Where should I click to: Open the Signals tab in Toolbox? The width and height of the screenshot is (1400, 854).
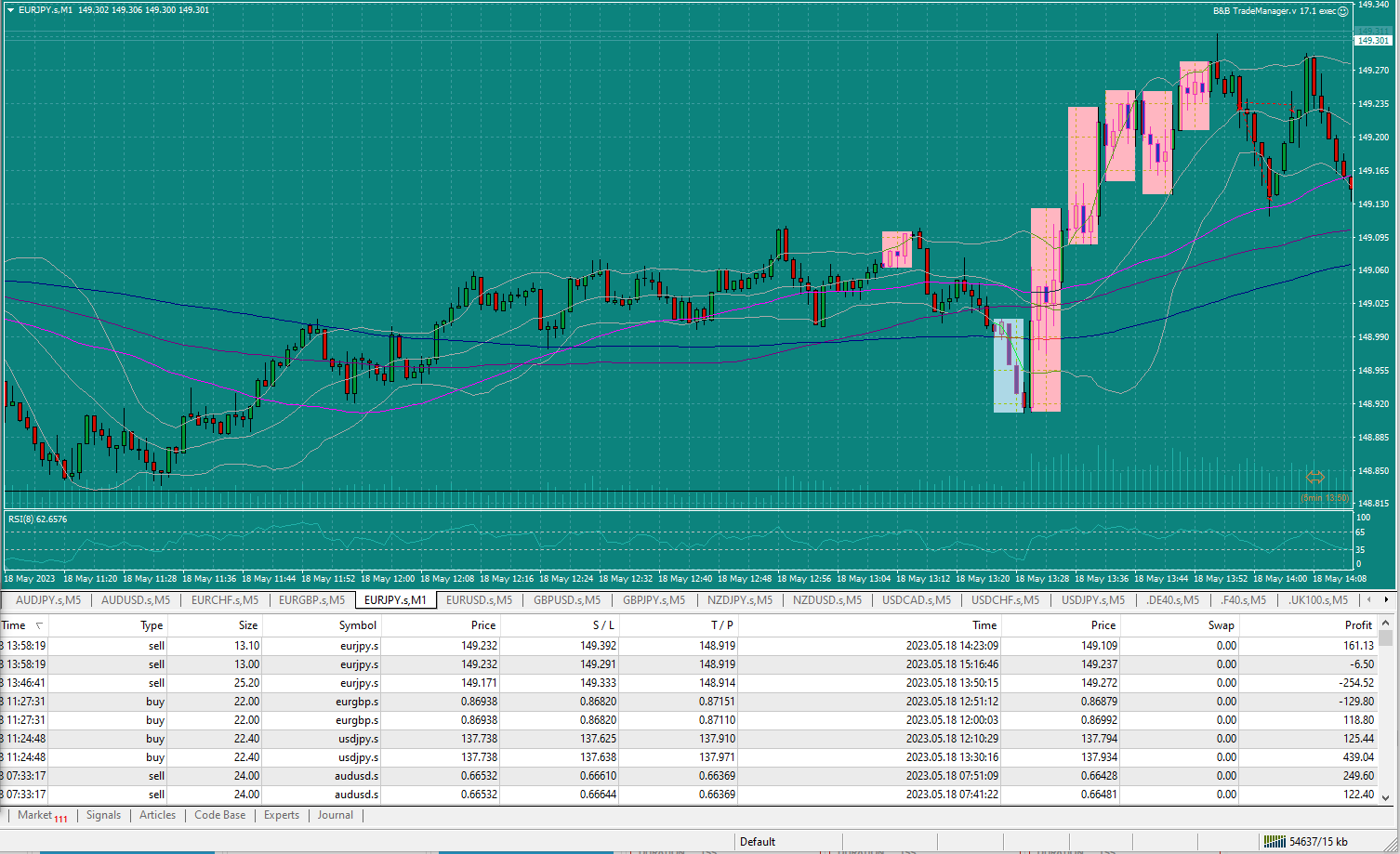(x=103, y=815)
